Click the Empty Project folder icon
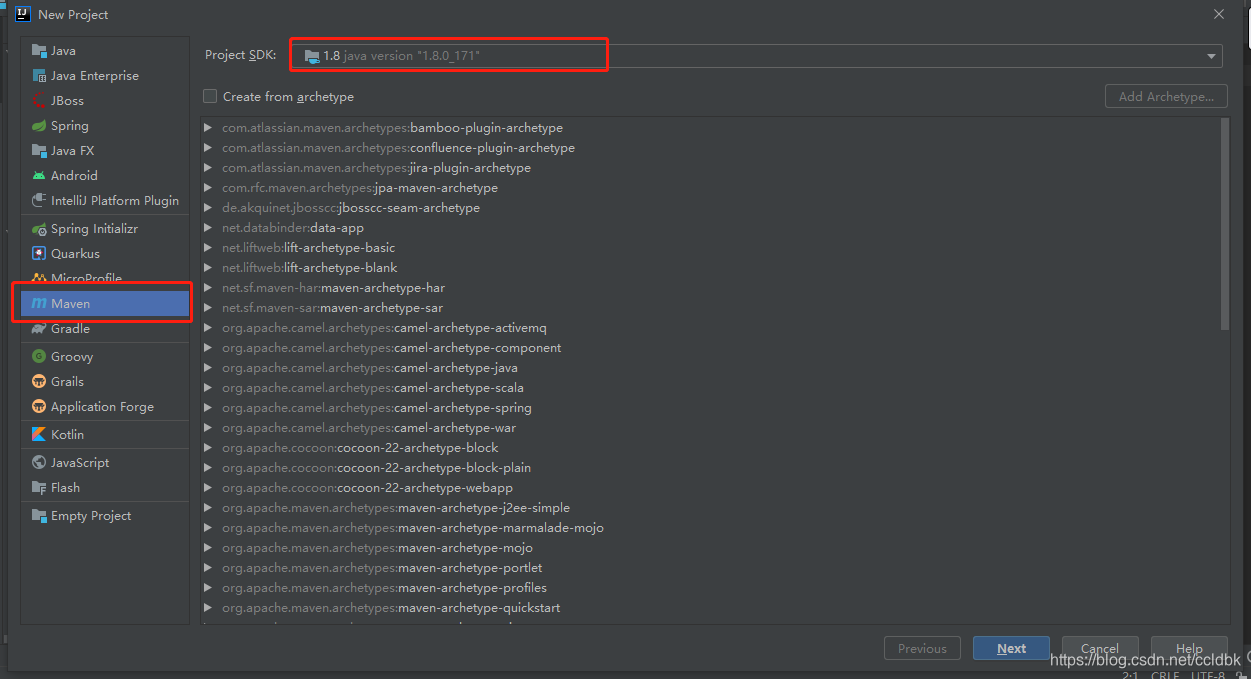Screen dimensions: 1251x679 39,516
